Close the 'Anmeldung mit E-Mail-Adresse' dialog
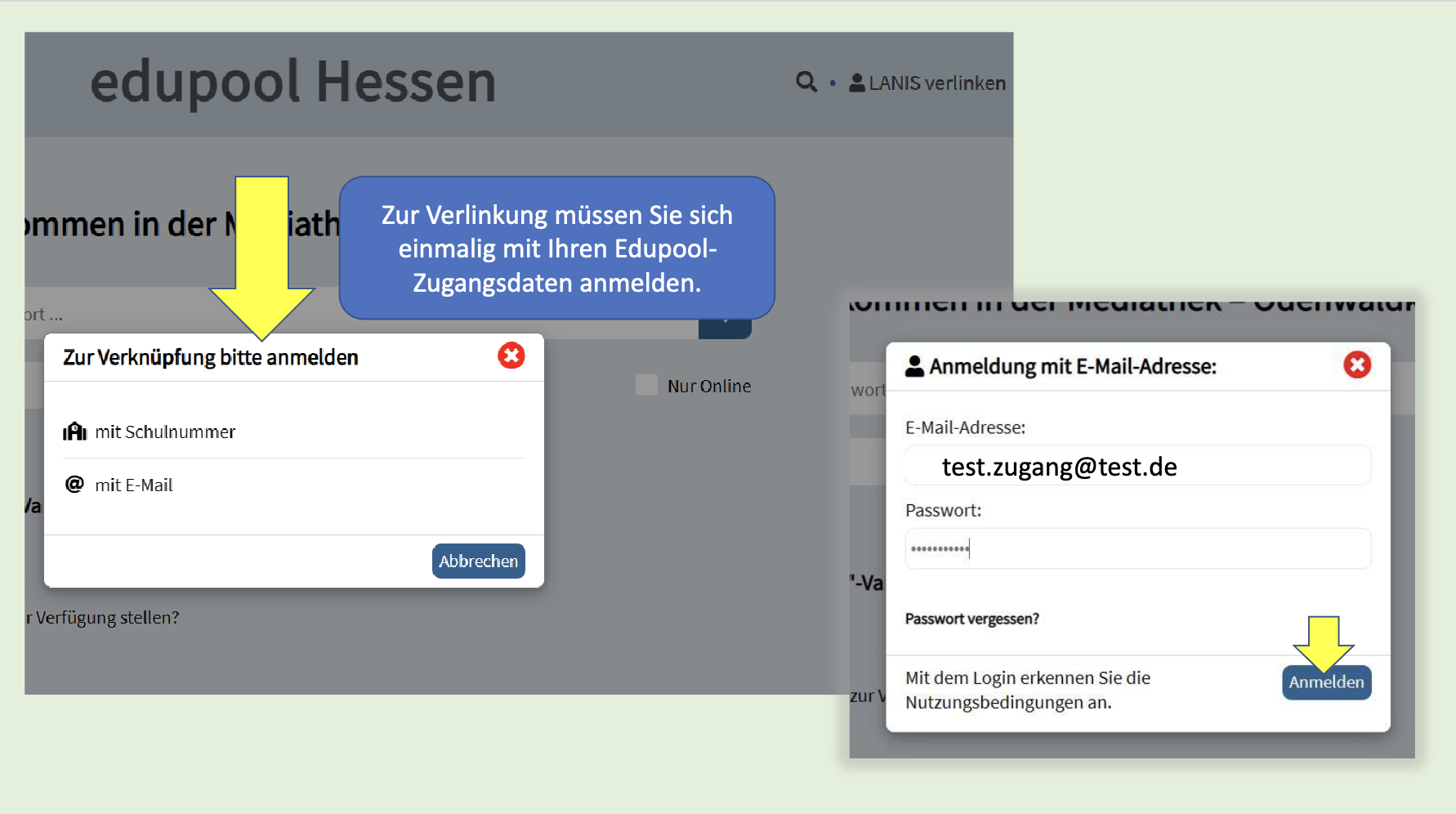The height and width of the screenshot is (814, 1456). pos(1357,365)
